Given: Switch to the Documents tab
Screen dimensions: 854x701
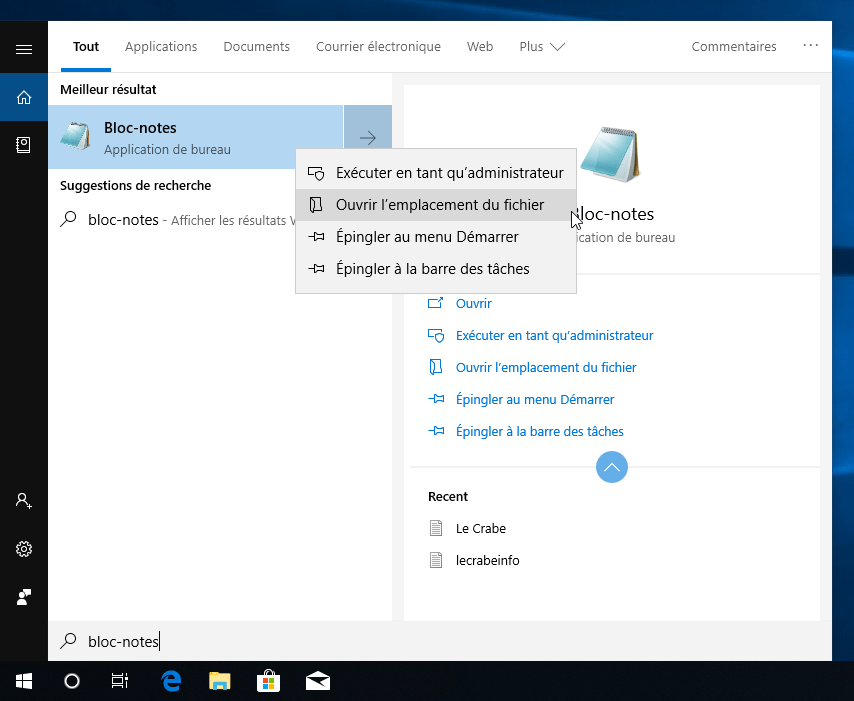Looking at the screenshot, I should [x=257, y=47].
